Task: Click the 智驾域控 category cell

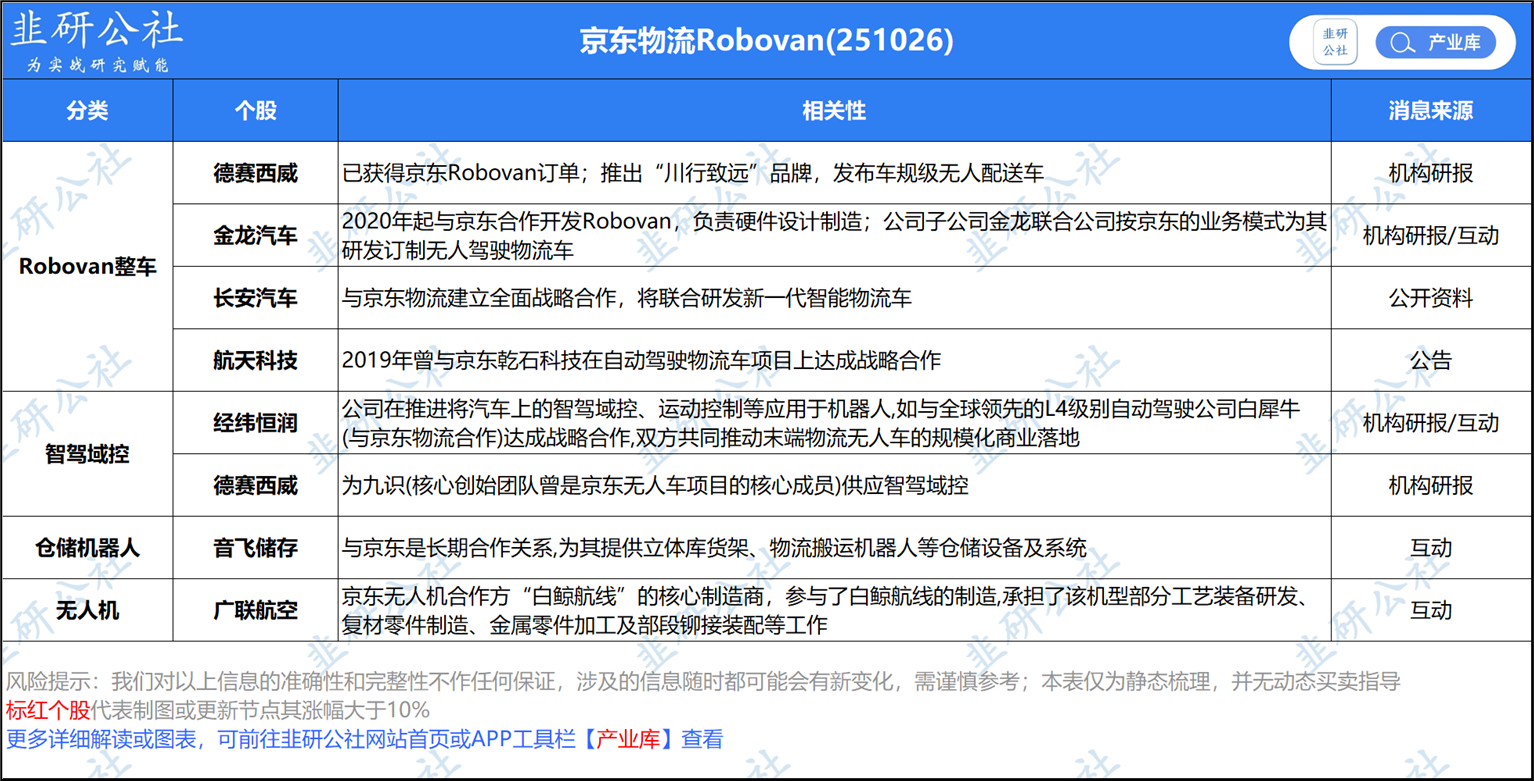Action: click(x=87, y=454)
